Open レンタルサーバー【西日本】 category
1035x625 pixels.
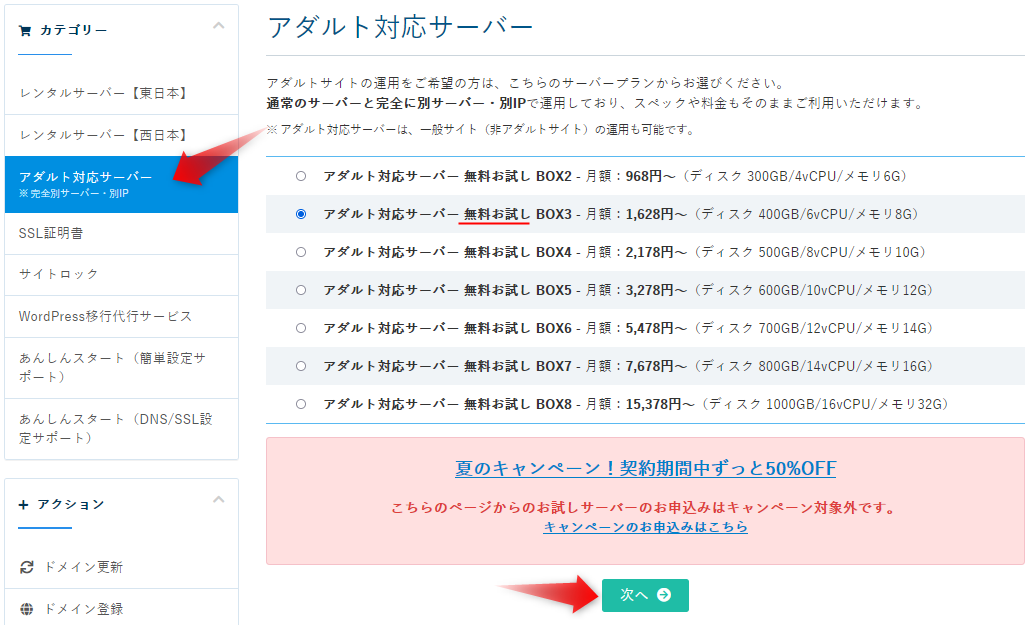coord(104,134)
